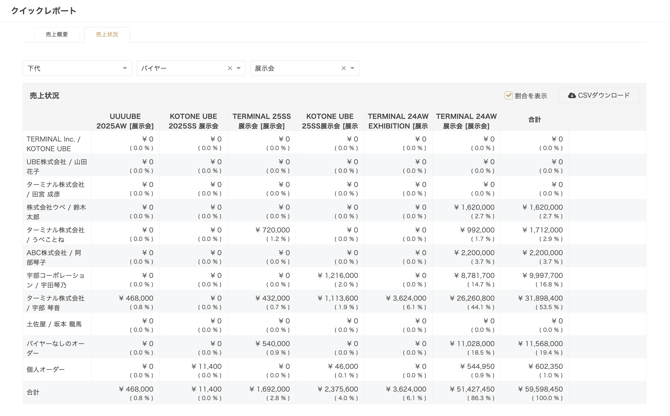Click the クイックレポート page title
Image resolution: width=670 pixels, height=416 pixels.
pyautogui.click(x=44, y=11)
